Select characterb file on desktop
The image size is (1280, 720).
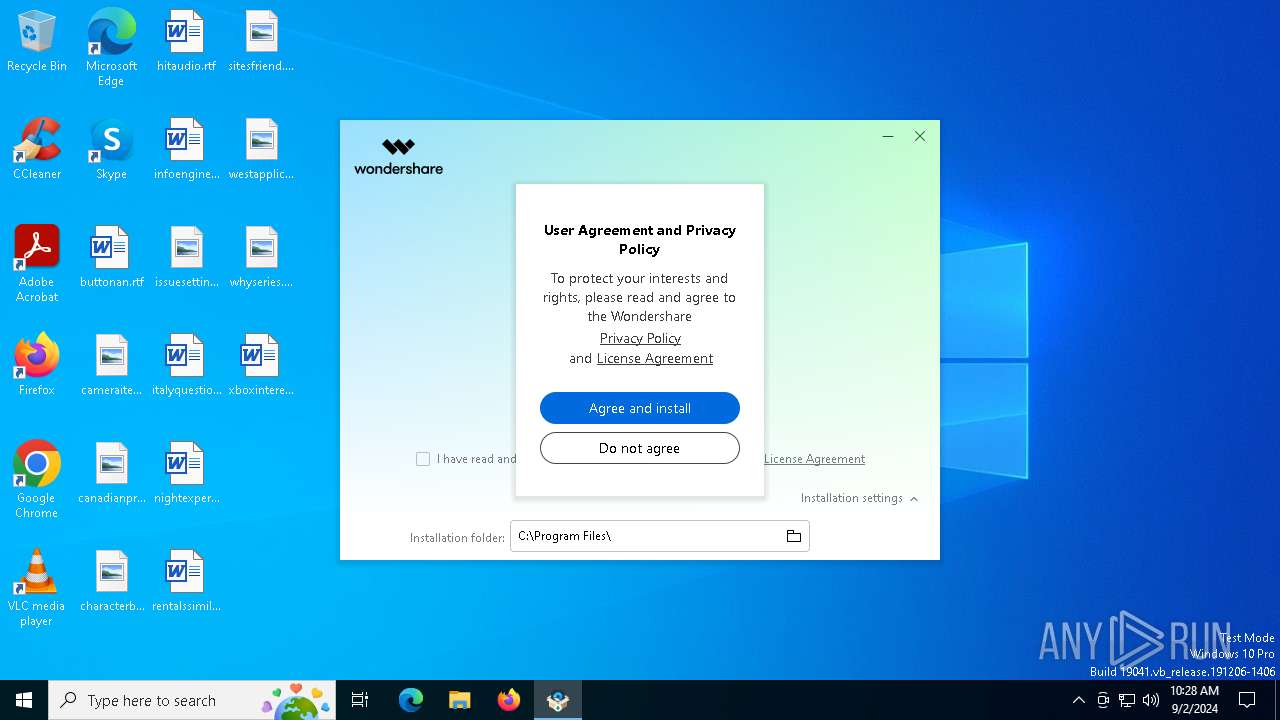click(x=111, y=582)
